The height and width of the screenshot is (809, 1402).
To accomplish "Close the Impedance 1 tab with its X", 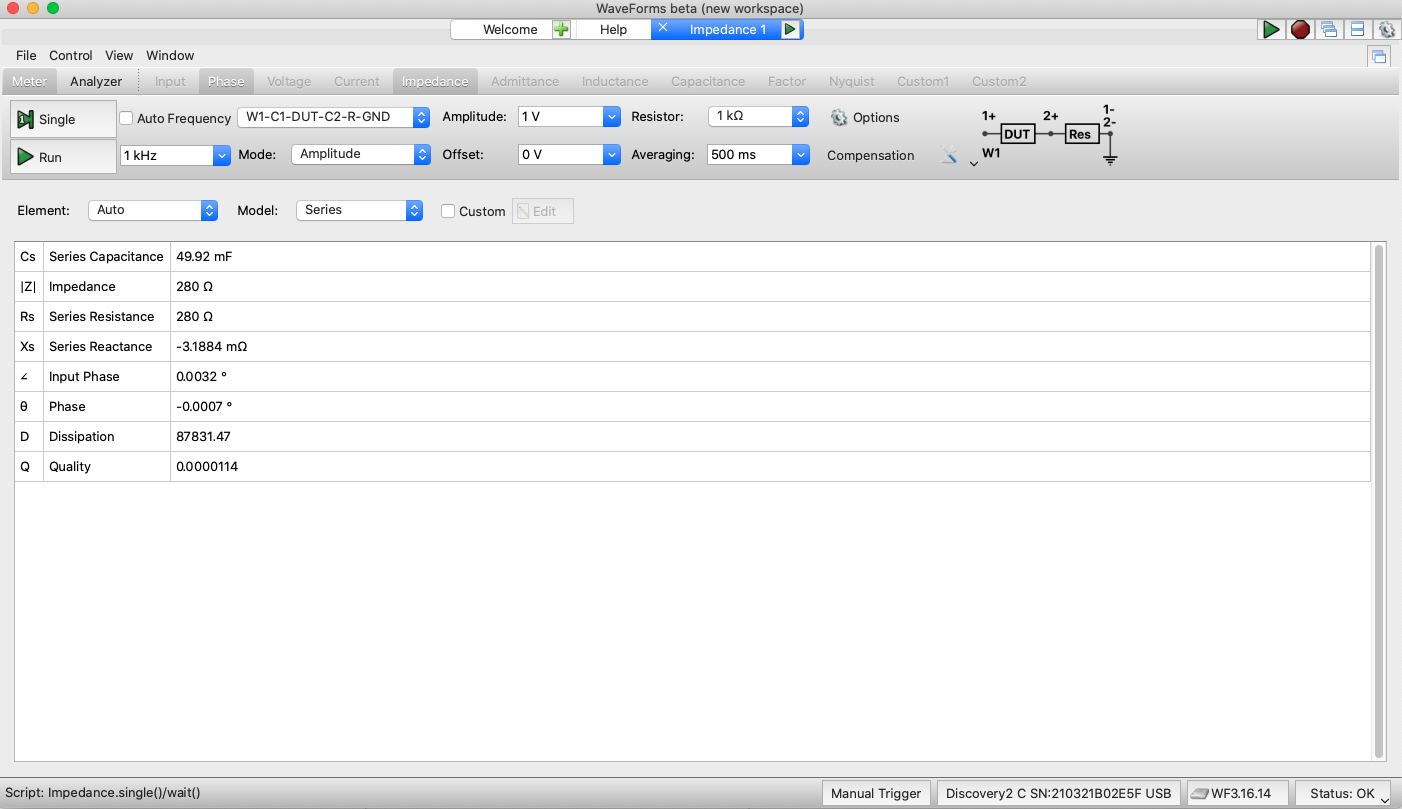I will tap(662, 28).
